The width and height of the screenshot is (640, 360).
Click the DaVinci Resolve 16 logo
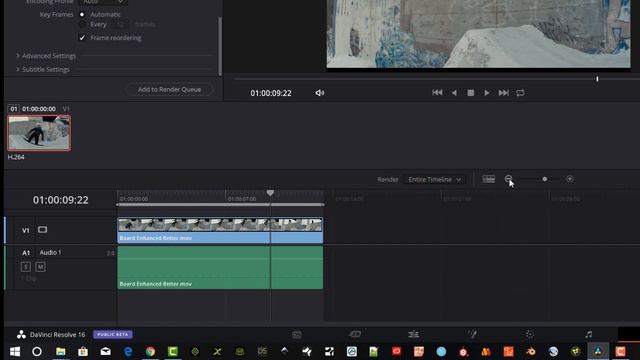(21, 335)
